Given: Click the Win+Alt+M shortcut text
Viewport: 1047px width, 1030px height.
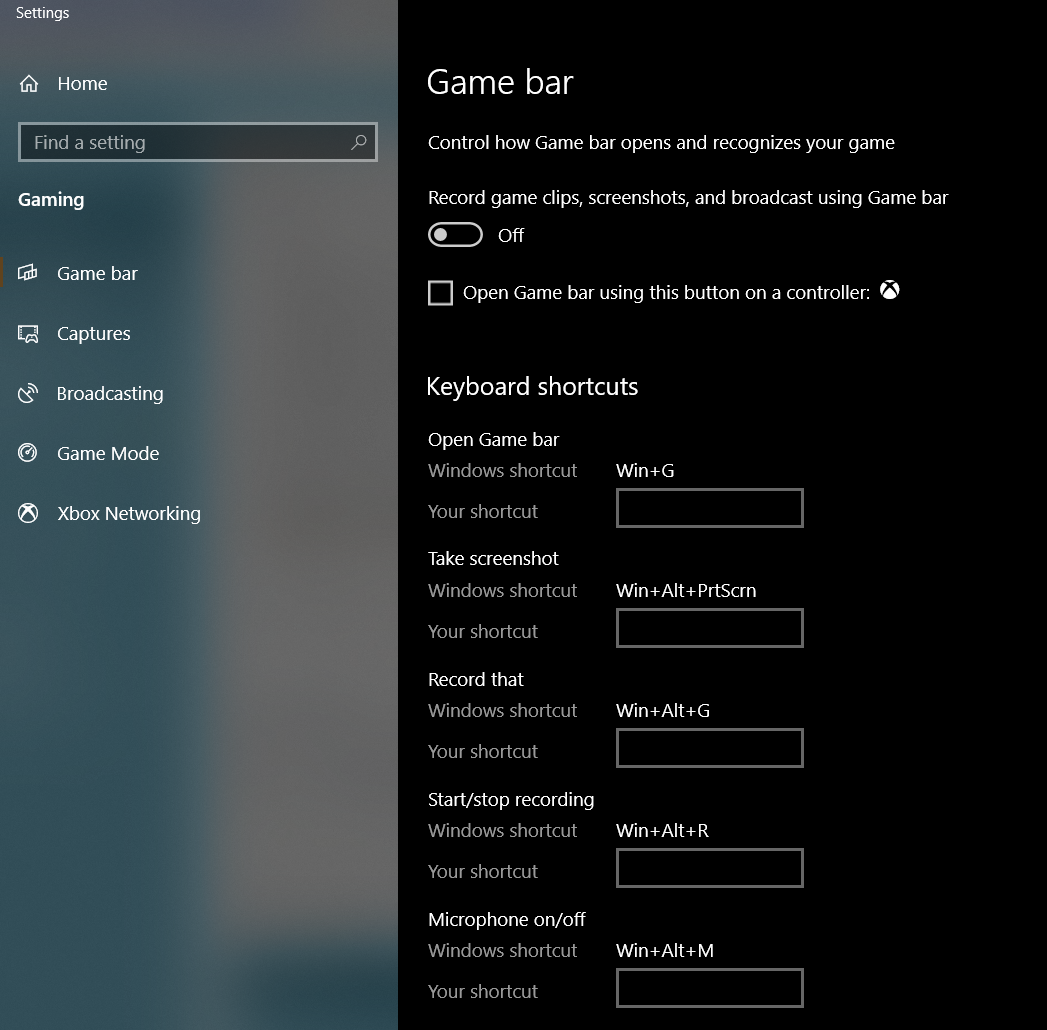Looking at the screenshot, I should point(664,951).
